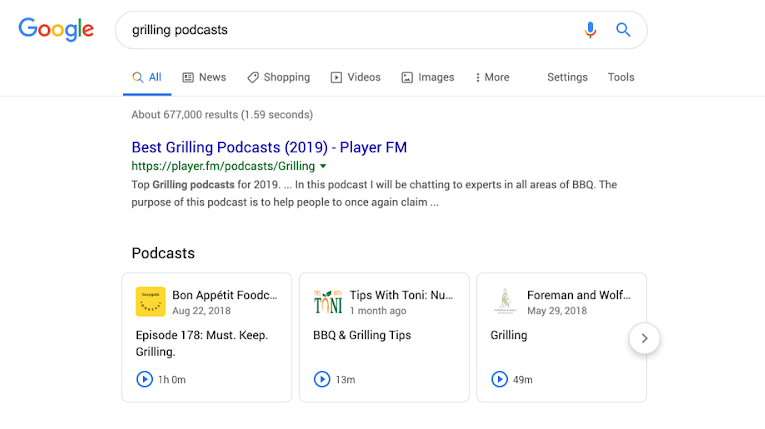Open 'Episode 178: Must. Keep. Grilling.'
Screen dimensions: 765x429
[202, 343]
